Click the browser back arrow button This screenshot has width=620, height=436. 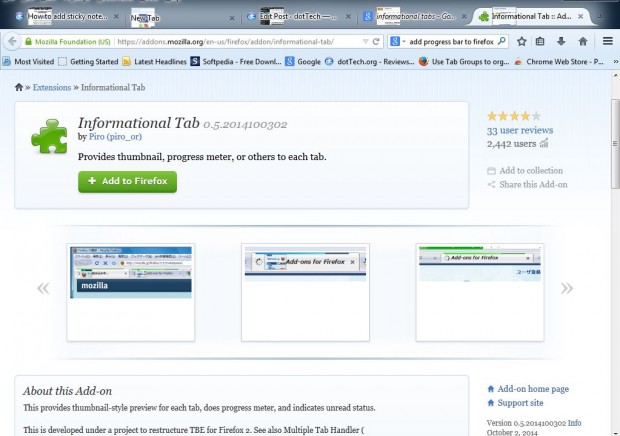[x=12, y=41]
